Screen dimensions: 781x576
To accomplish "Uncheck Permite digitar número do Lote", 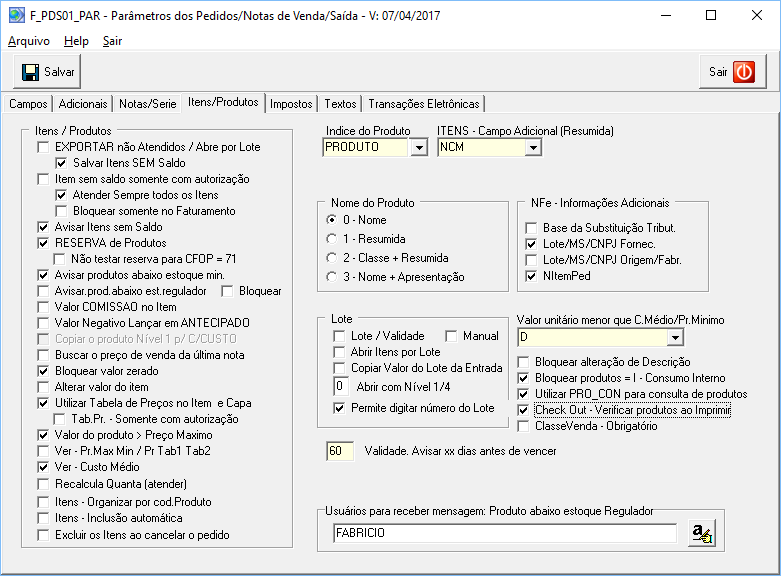I will tap(339, 409).
